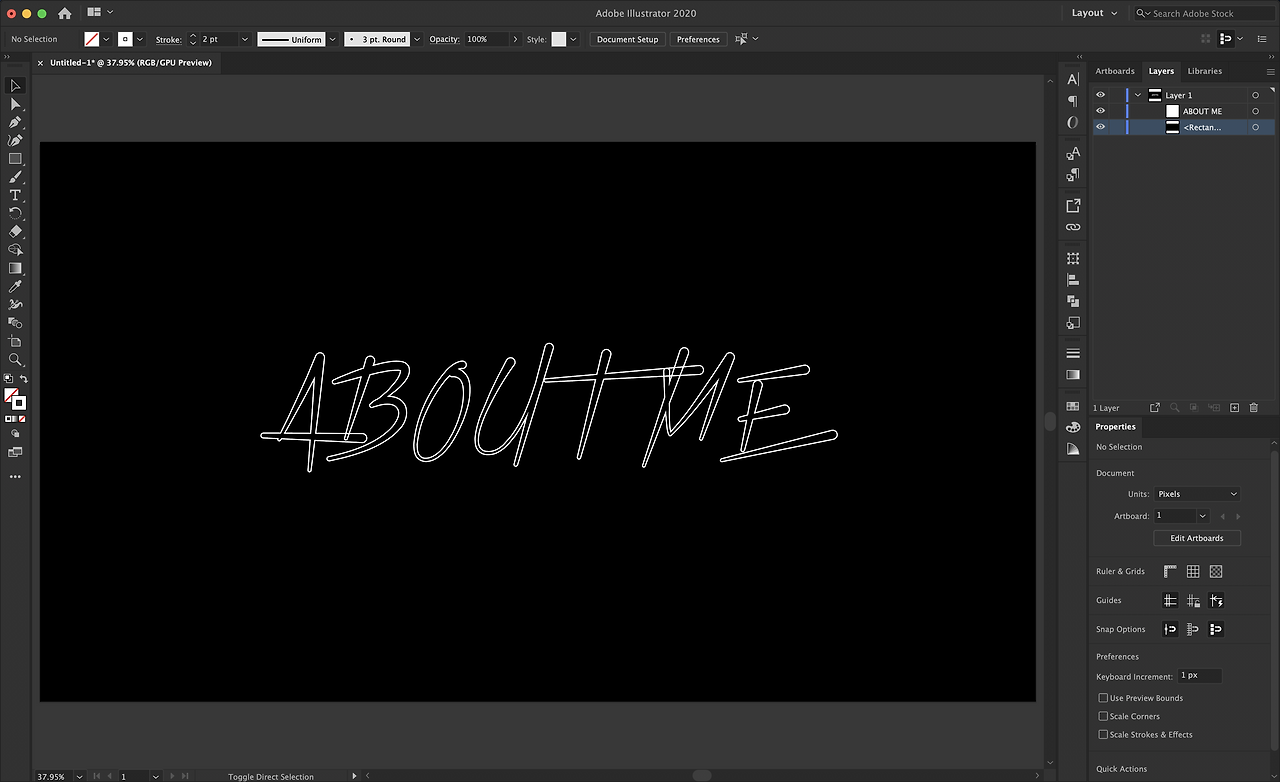
Task: Enable Use Preview Bounds checkbox
Action: [1103, 698]
